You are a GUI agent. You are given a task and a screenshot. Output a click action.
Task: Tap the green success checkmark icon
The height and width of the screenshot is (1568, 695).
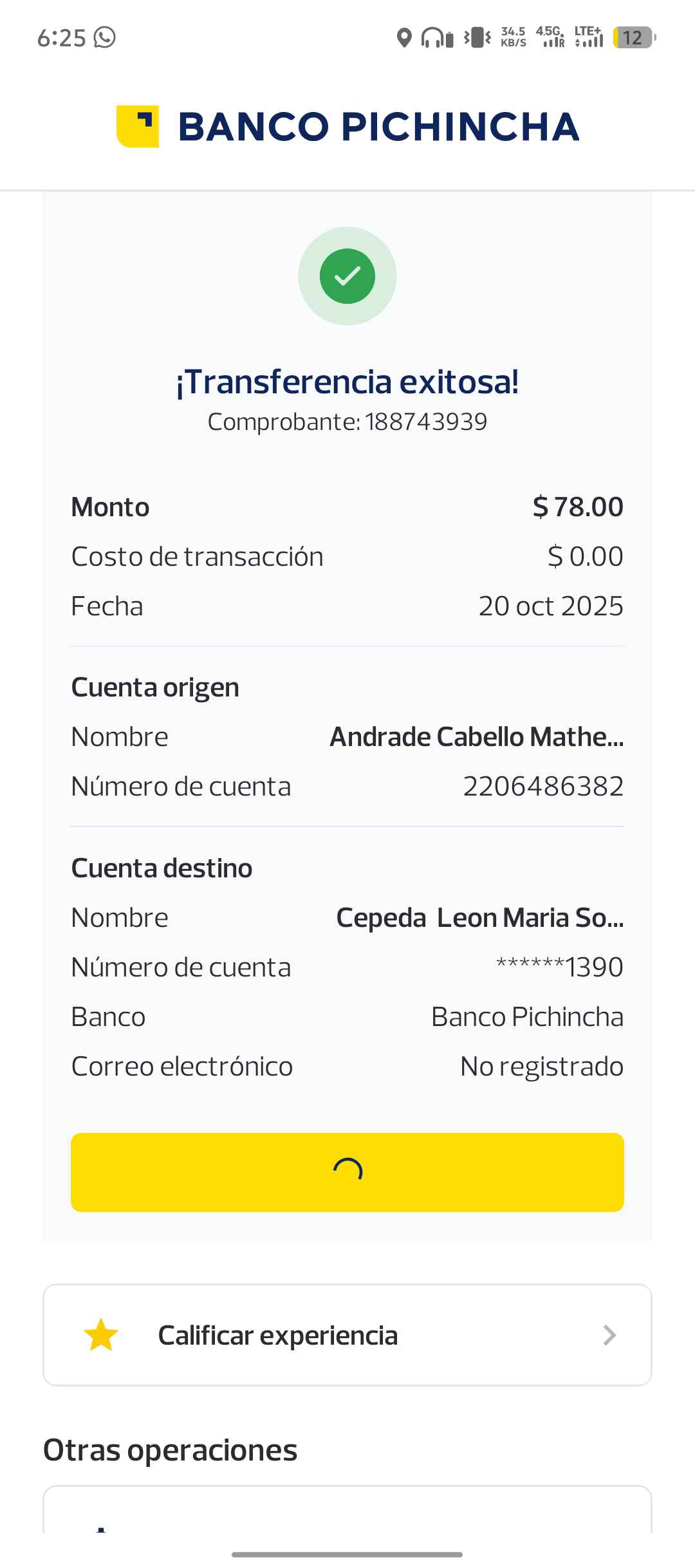tap(347, 276)
